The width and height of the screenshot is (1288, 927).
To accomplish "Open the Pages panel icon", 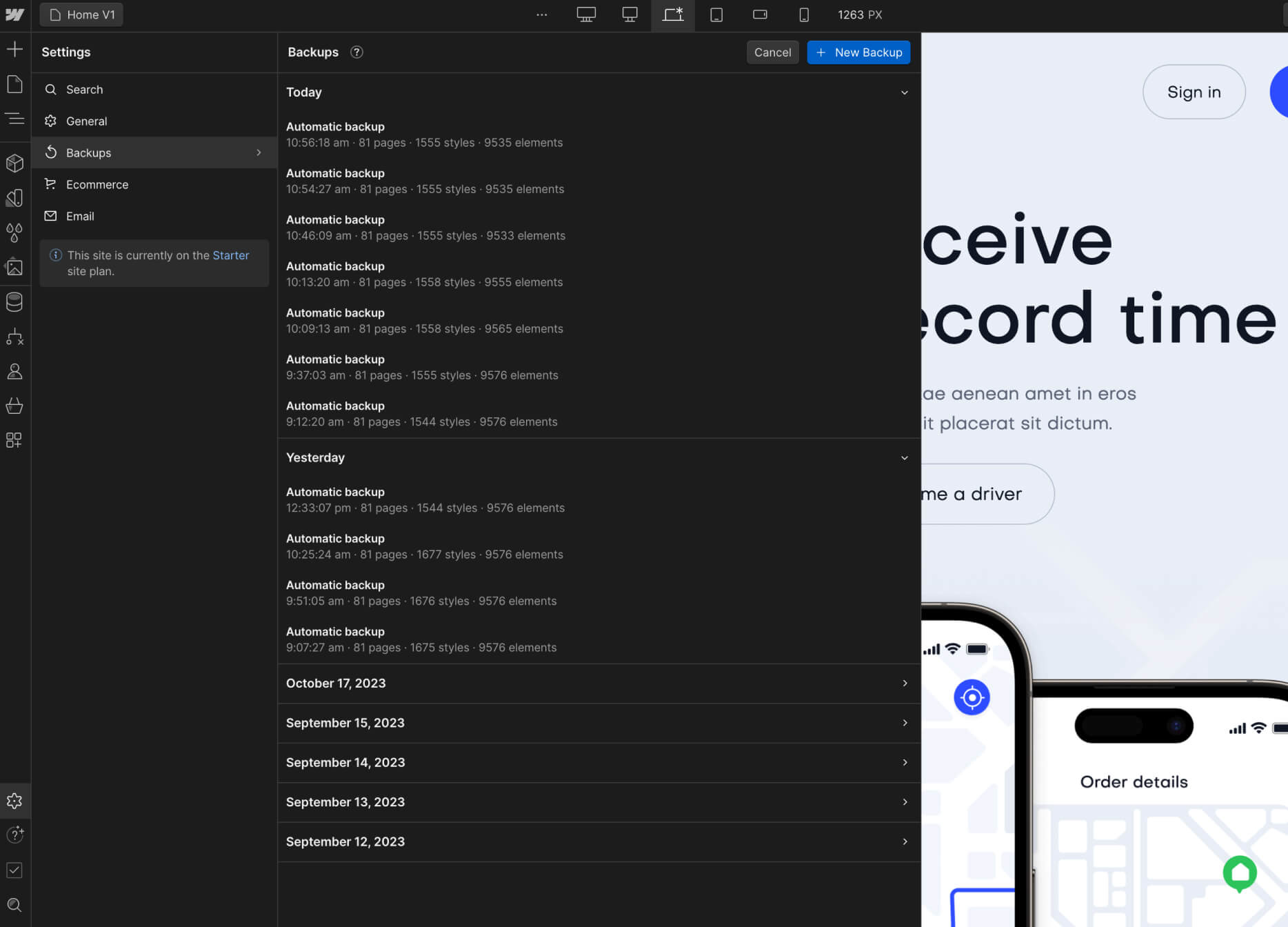I will click(x=14, y=84).
